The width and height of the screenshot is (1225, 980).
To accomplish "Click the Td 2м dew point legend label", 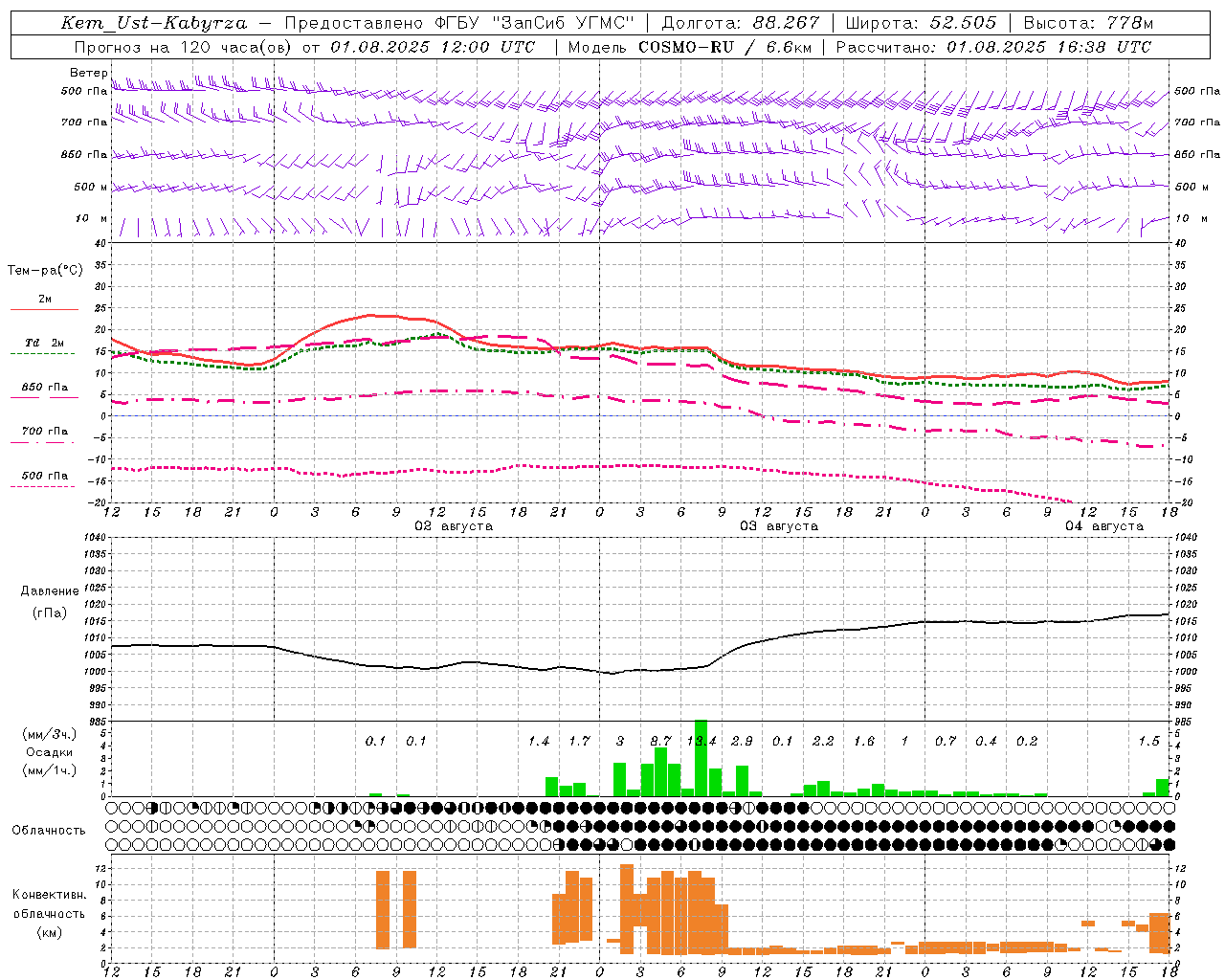I will pyautogui.click(x=44, y=343).
